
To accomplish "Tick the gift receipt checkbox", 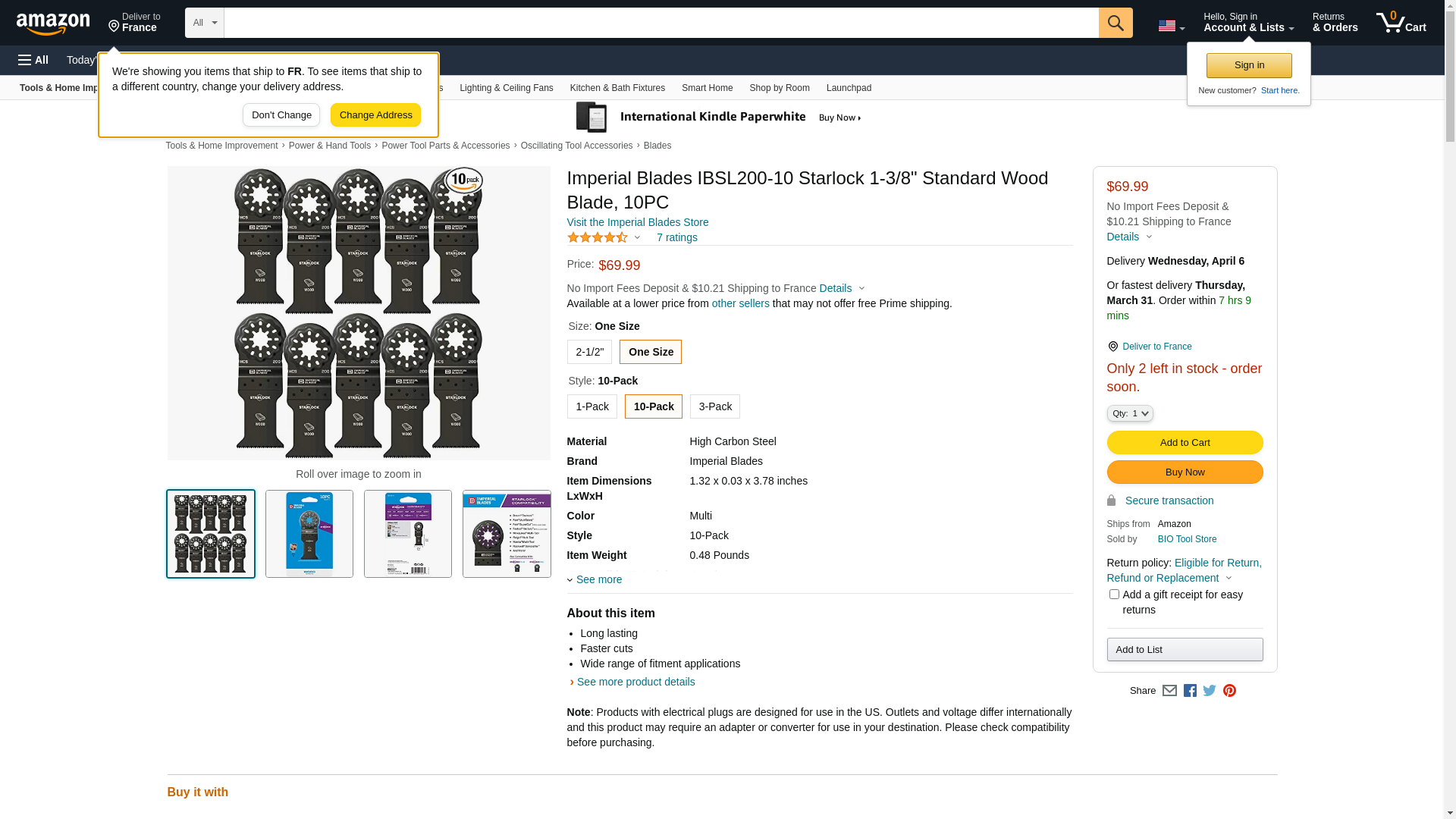I will 1114,595.
